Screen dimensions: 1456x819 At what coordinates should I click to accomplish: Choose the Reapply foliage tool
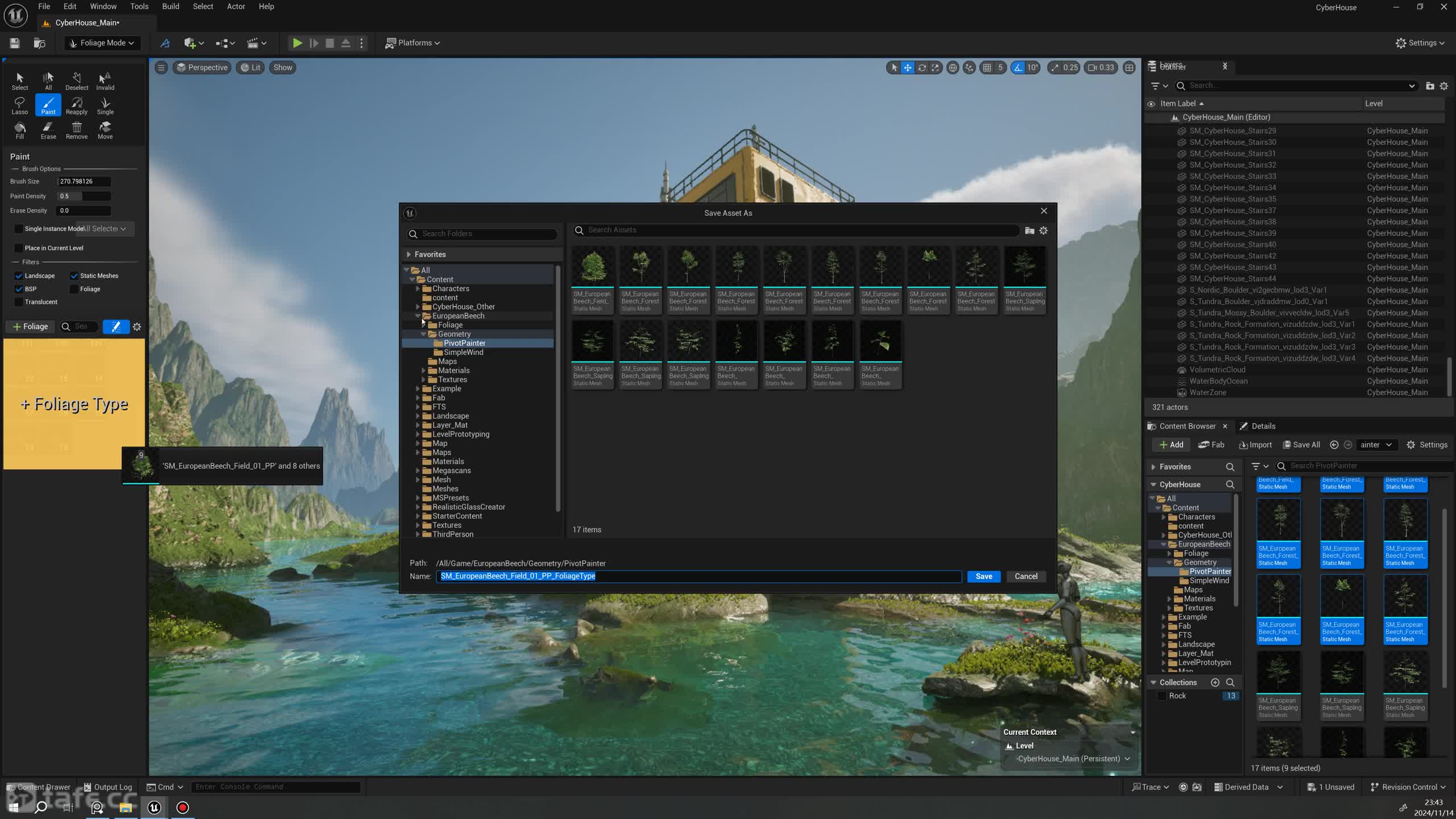click(77, 106)
